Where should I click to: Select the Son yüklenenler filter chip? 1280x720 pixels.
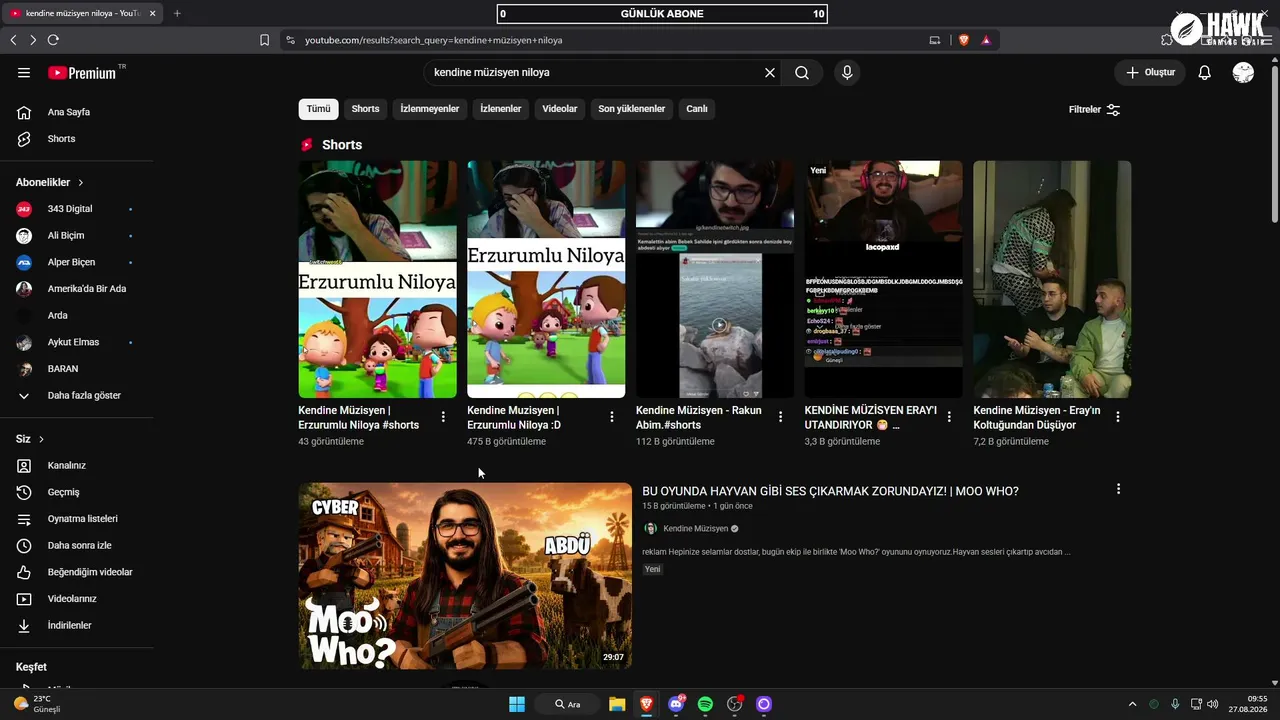pyautogui.click(x=631, y=109)
